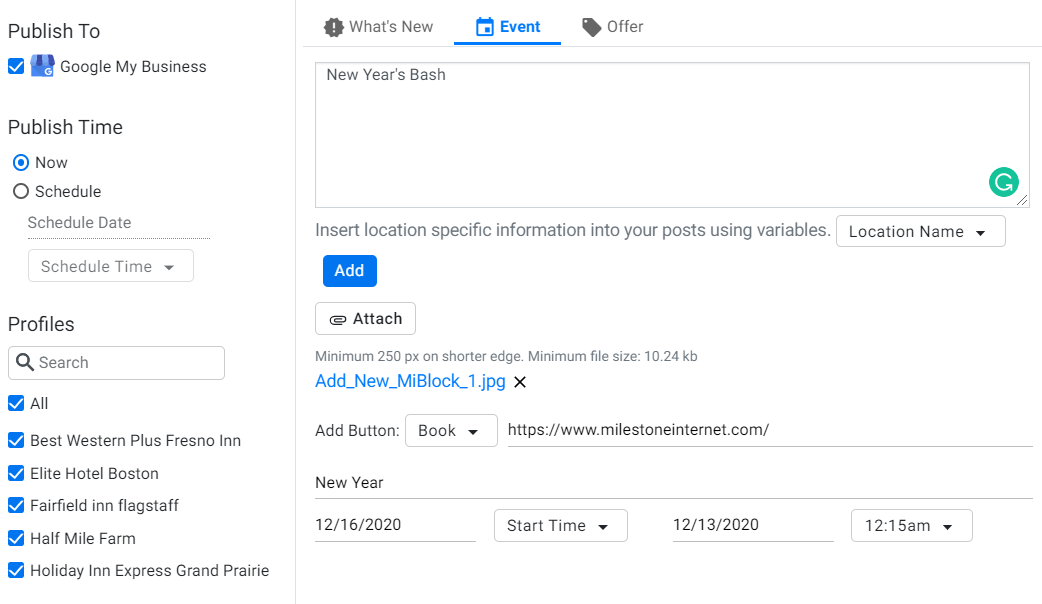
Task: Uncheck the Google My Business checkbox
Action: pos(16,66)
